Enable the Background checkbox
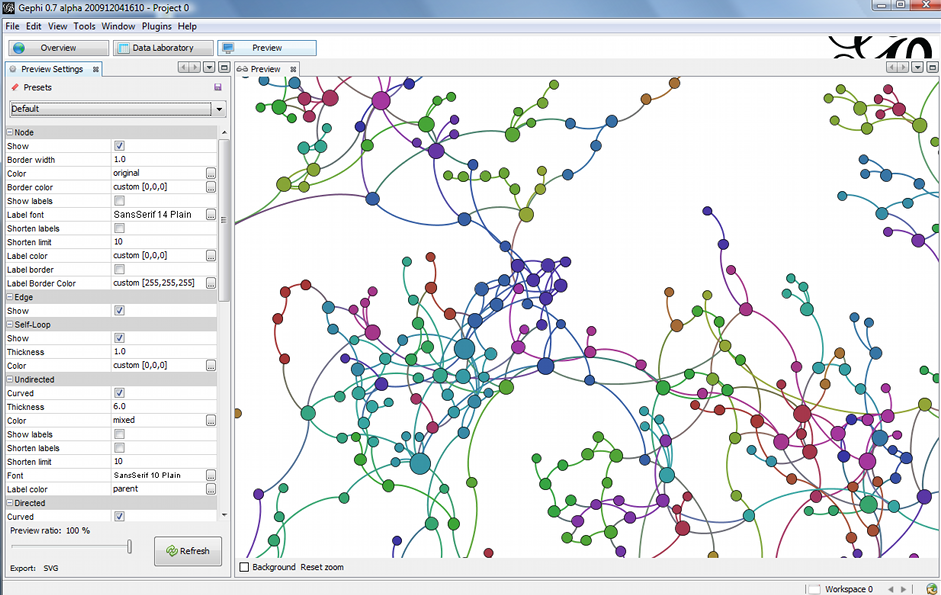The image size is (941, 595). pos(244,567)
